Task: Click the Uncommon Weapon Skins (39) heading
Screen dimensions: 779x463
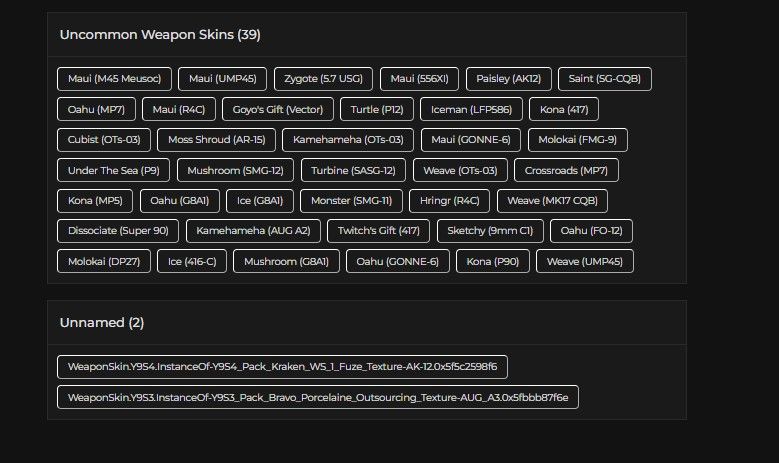Action: tap(160, 35)
